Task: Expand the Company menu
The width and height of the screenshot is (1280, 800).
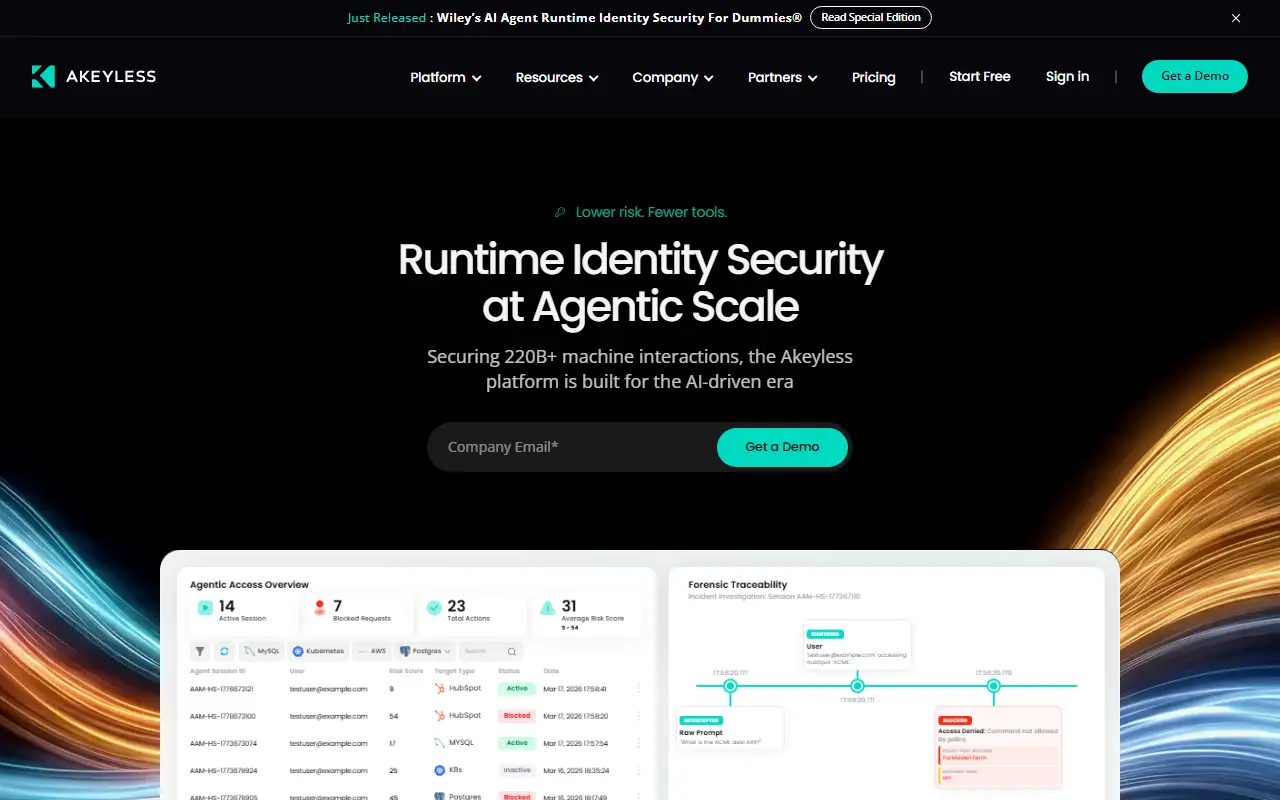Action: click(673, 77)
